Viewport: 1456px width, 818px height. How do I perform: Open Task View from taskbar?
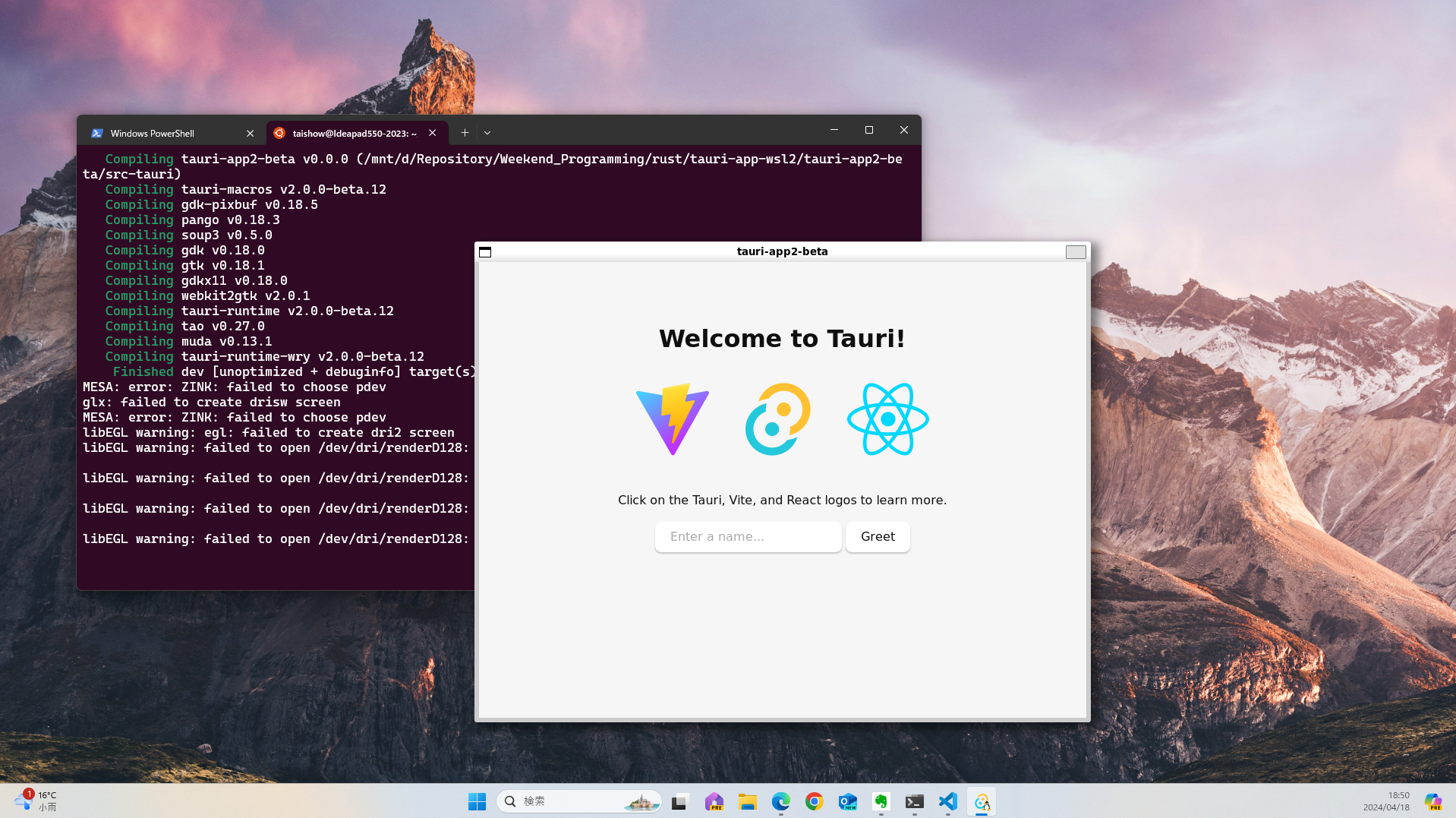679,801
